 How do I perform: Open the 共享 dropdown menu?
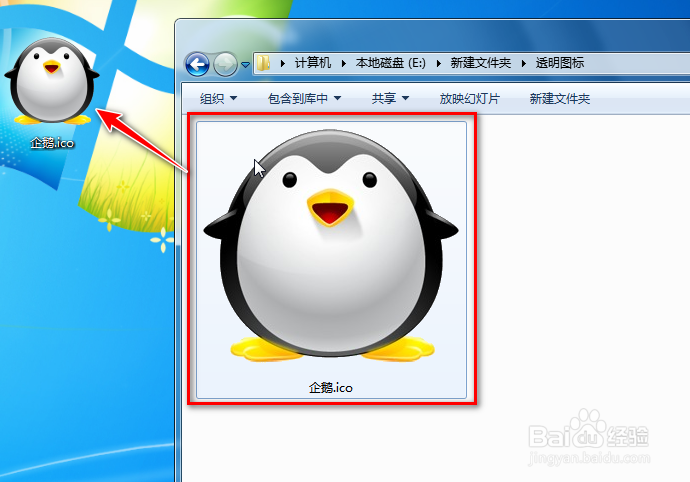(390, 98)
